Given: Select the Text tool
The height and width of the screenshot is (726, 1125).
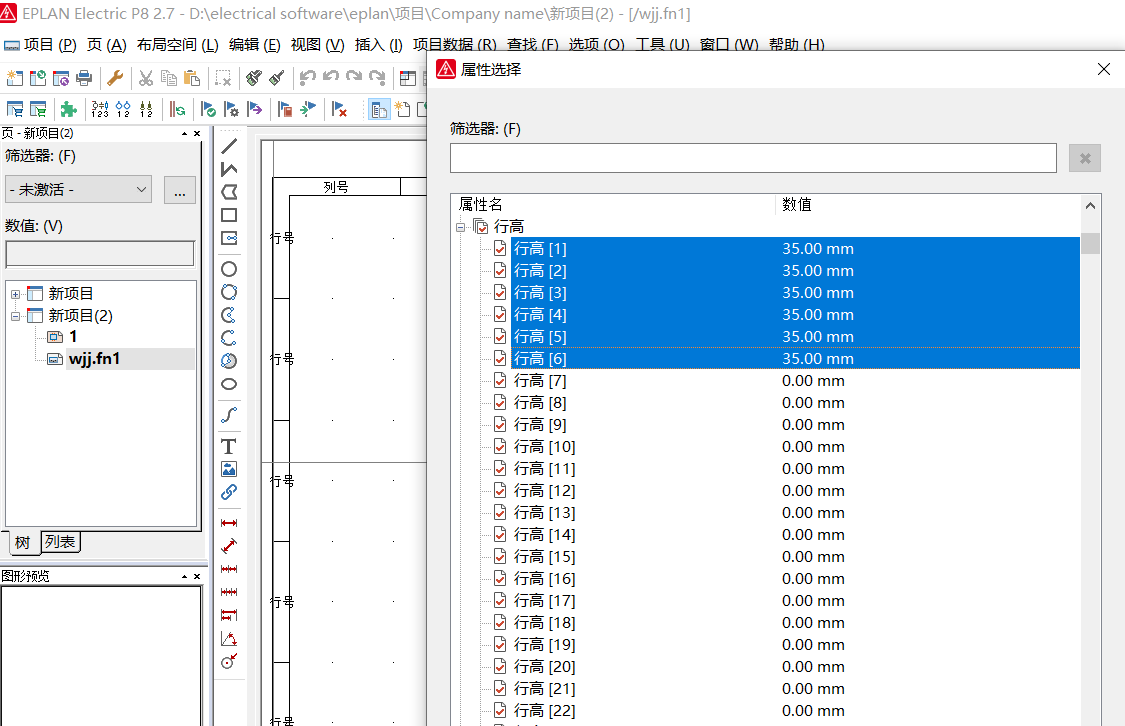Looking at the screenshot, I should (229, 446).
